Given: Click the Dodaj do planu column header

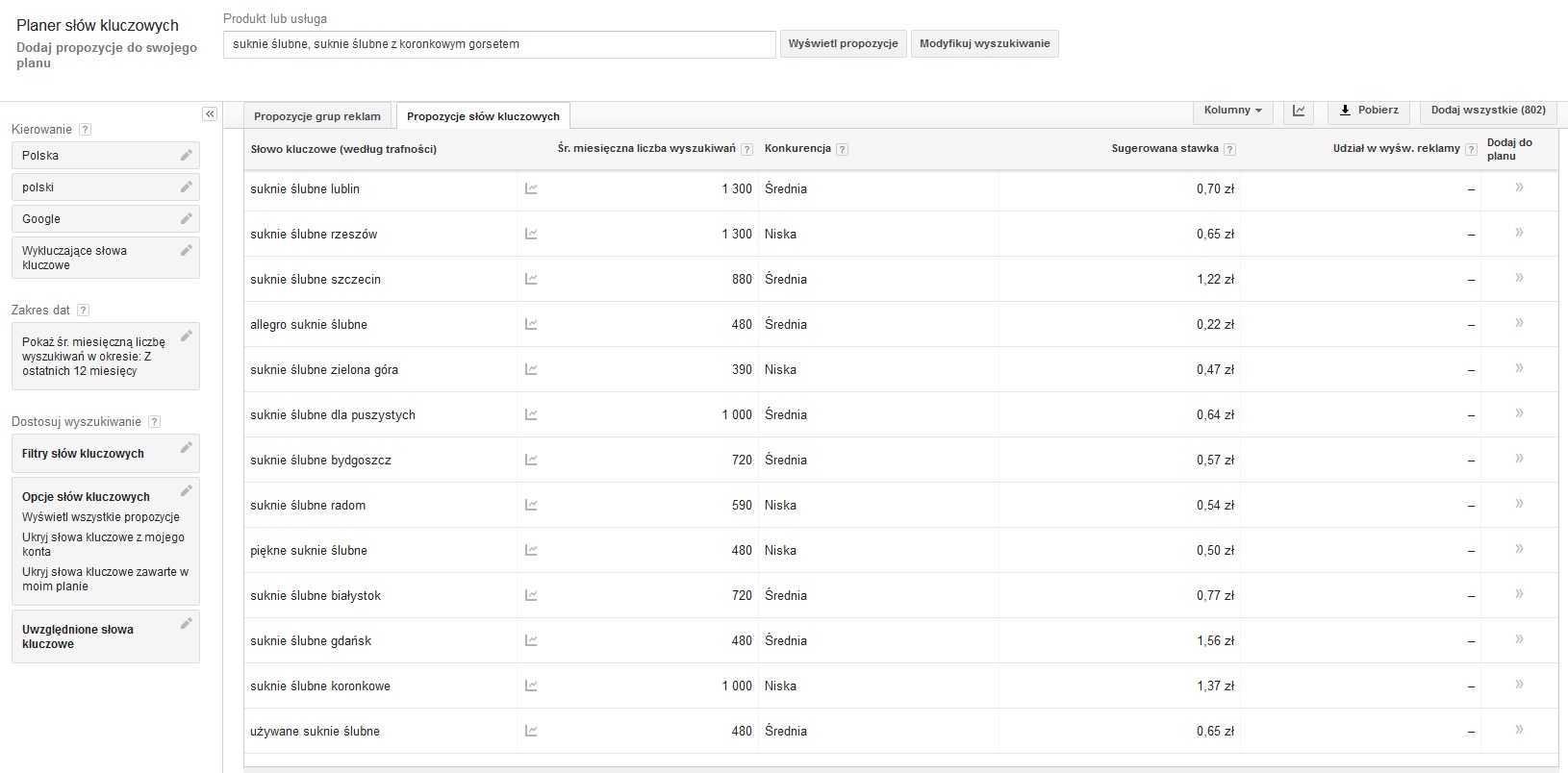Looking at the screenshot, I should click(1509, 149).
